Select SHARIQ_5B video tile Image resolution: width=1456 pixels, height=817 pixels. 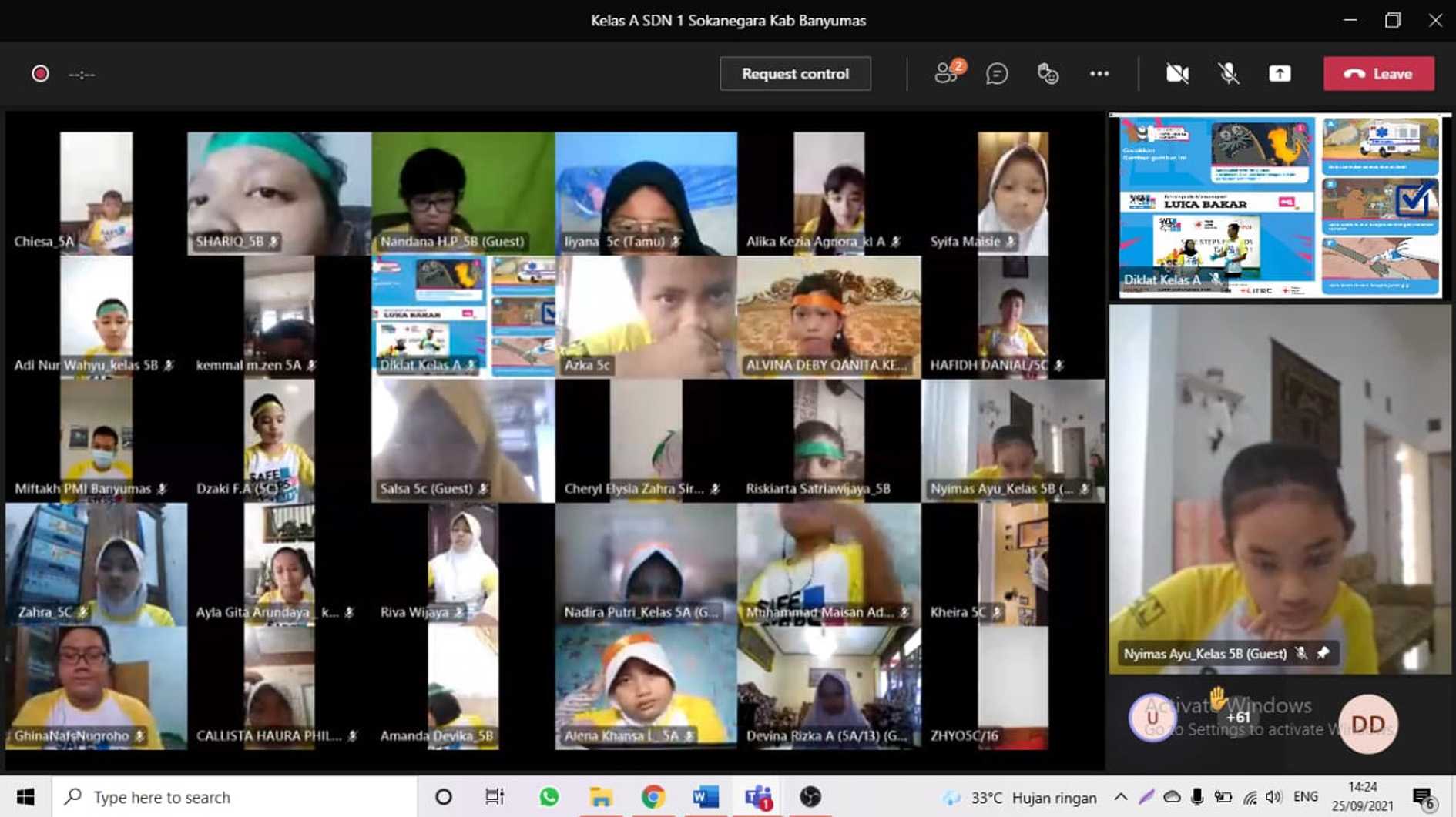pos(279,193)
